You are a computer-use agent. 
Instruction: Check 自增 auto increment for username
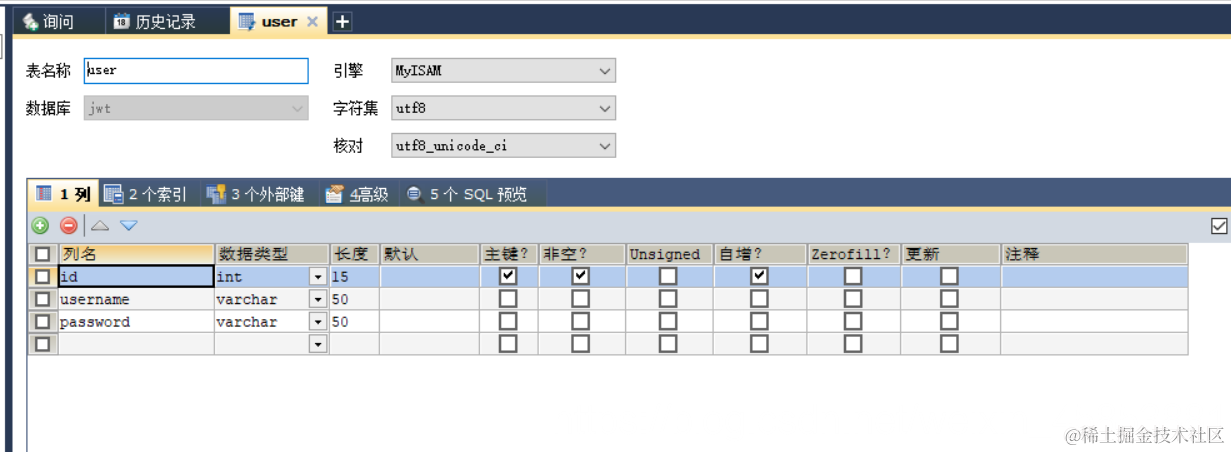pos(759,299)
